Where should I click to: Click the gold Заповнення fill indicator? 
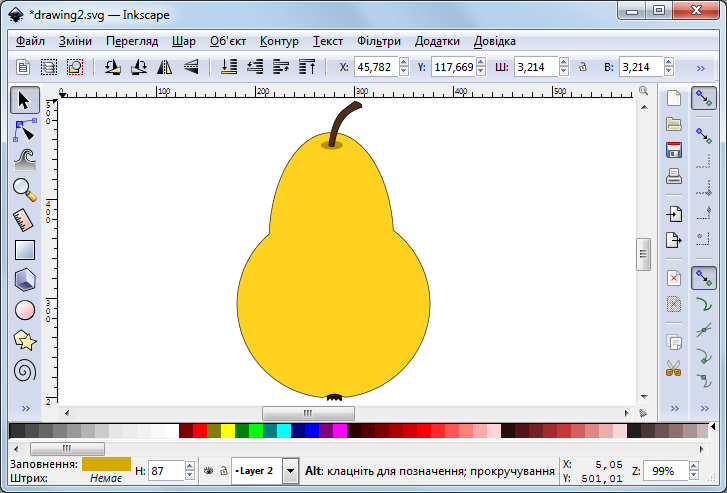tap(106, 464)
